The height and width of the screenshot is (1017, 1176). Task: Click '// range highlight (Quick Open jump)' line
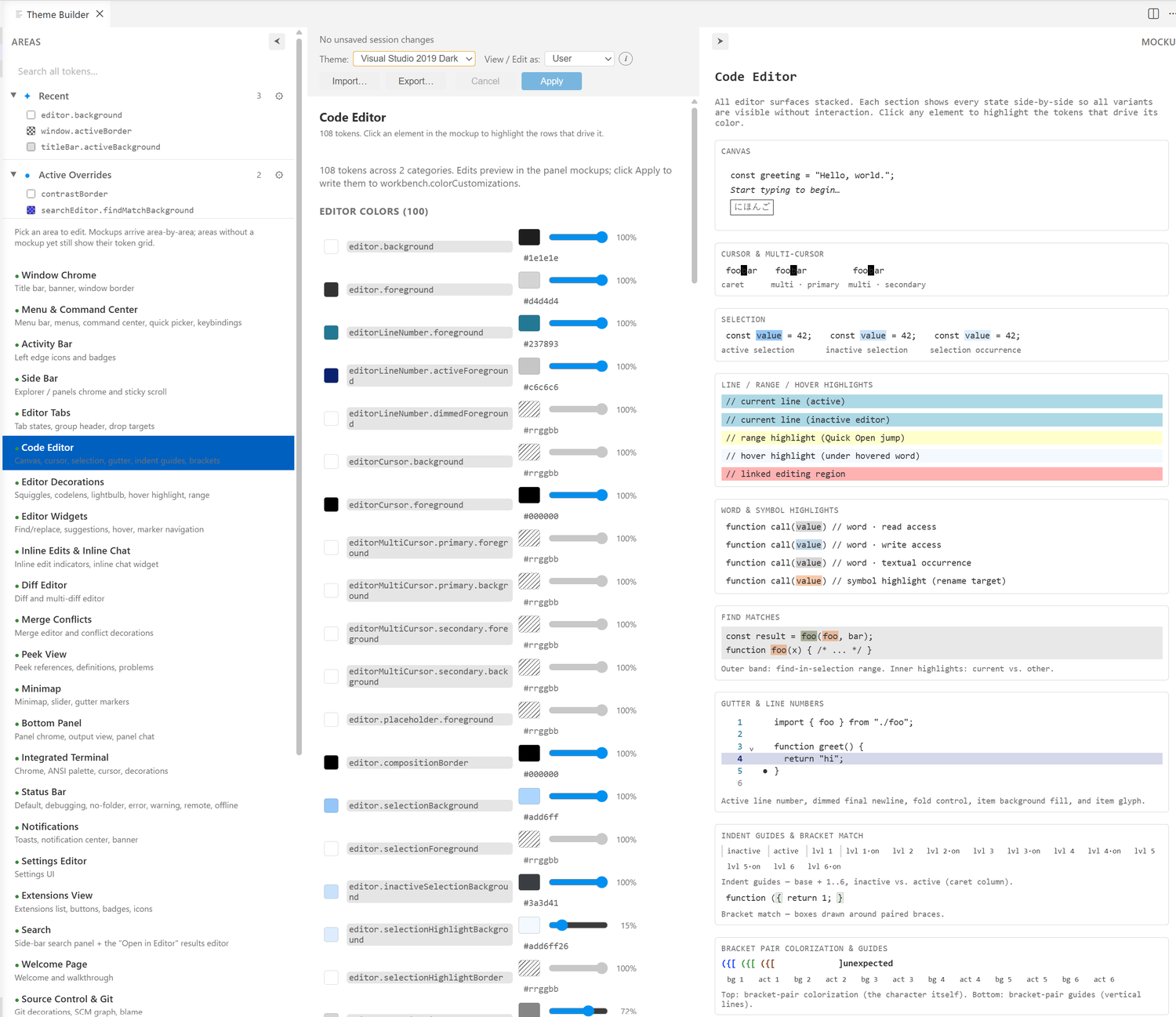coord(942,438)
